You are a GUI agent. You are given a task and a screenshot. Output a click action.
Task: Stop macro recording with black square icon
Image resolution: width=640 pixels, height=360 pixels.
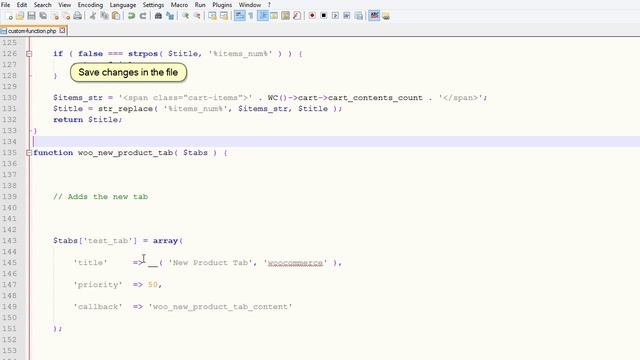point(324,16)
